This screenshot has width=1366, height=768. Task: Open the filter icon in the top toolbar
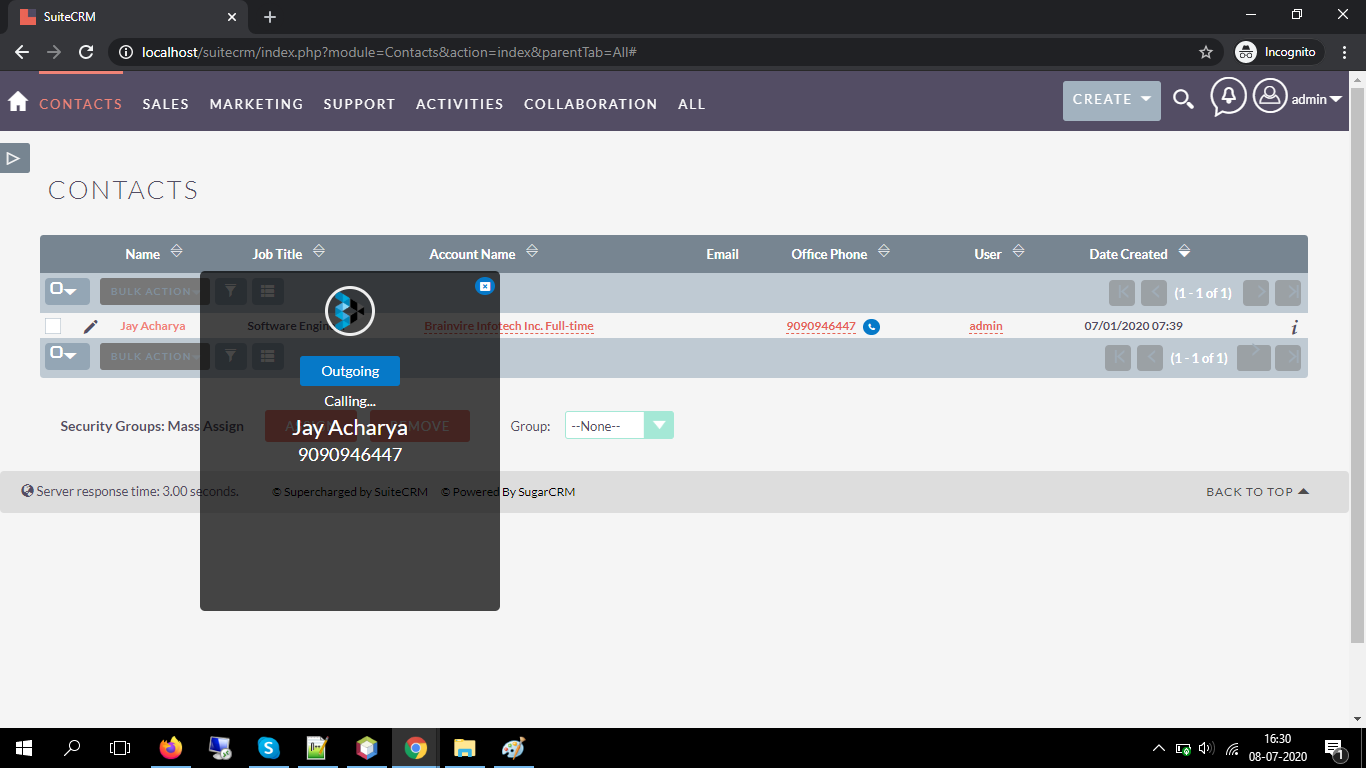[231, 291]
